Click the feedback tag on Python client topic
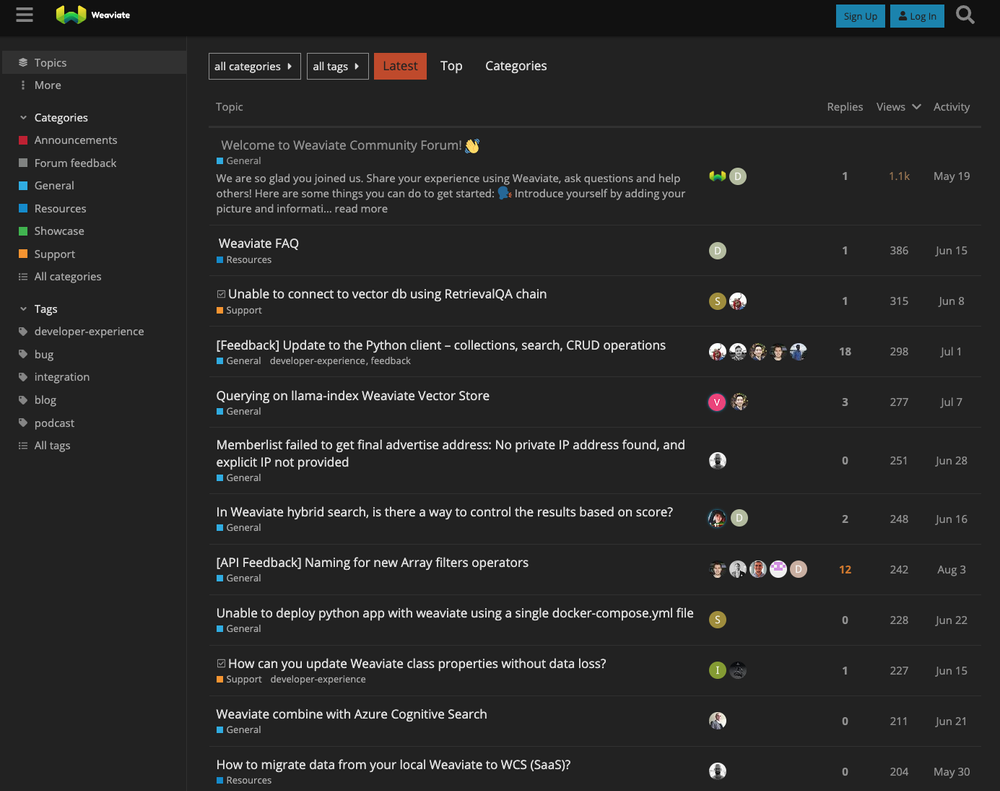Screen dimensions: 1000x791 [x=390, y=361]
